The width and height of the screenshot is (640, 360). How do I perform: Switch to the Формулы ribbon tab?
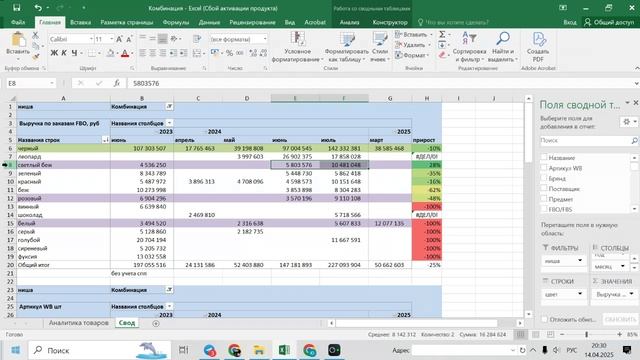point(176,22)
